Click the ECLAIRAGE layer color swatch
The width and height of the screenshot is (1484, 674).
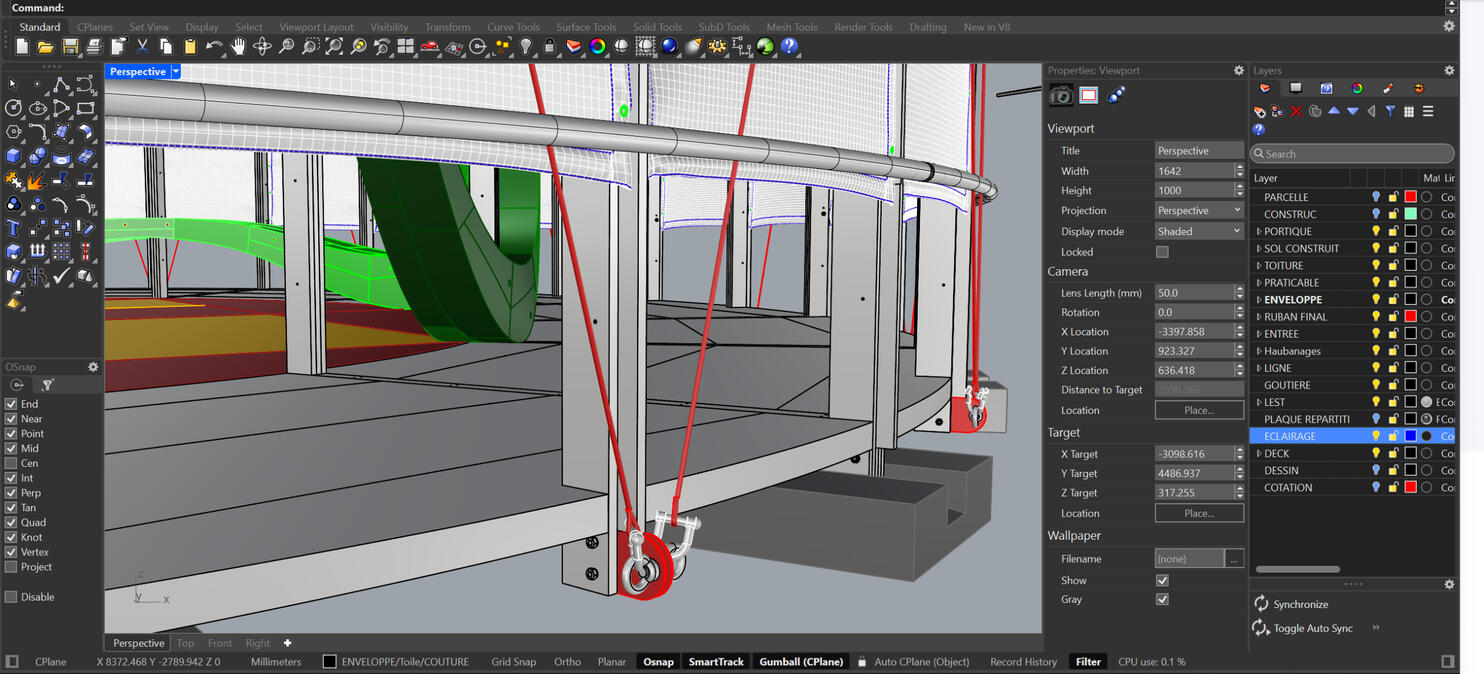click(x=1411, y=436)
